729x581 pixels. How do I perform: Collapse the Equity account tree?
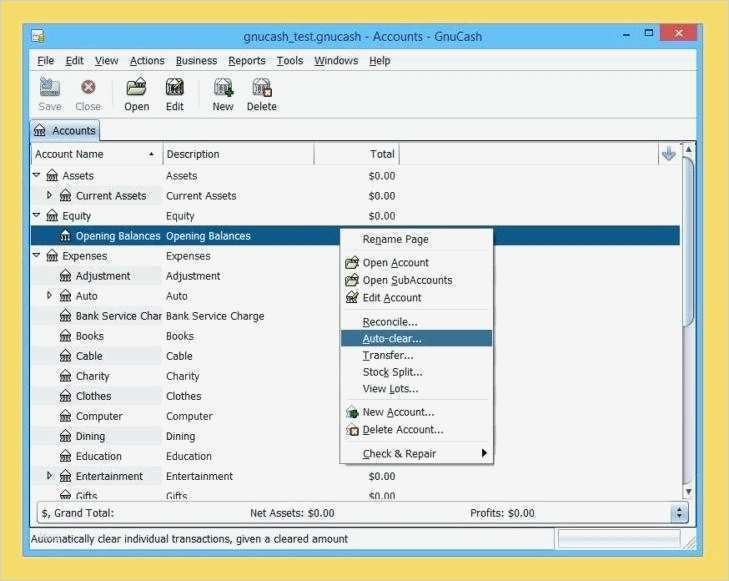[37, 215]
